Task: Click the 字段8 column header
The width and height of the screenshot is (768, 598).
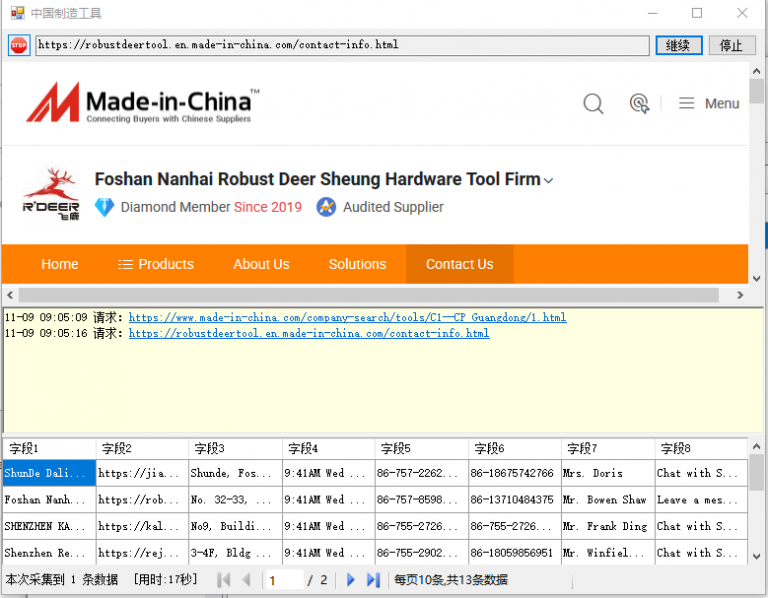Action: coord(701,448)
